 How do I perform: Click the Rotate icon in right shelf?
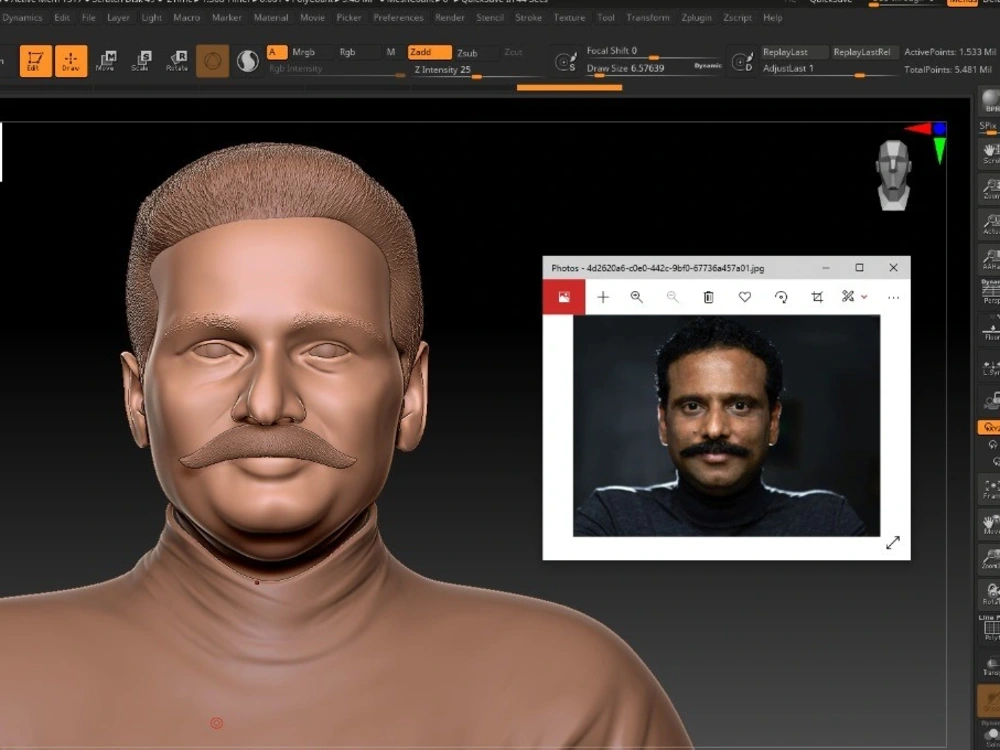coord(990,594)
